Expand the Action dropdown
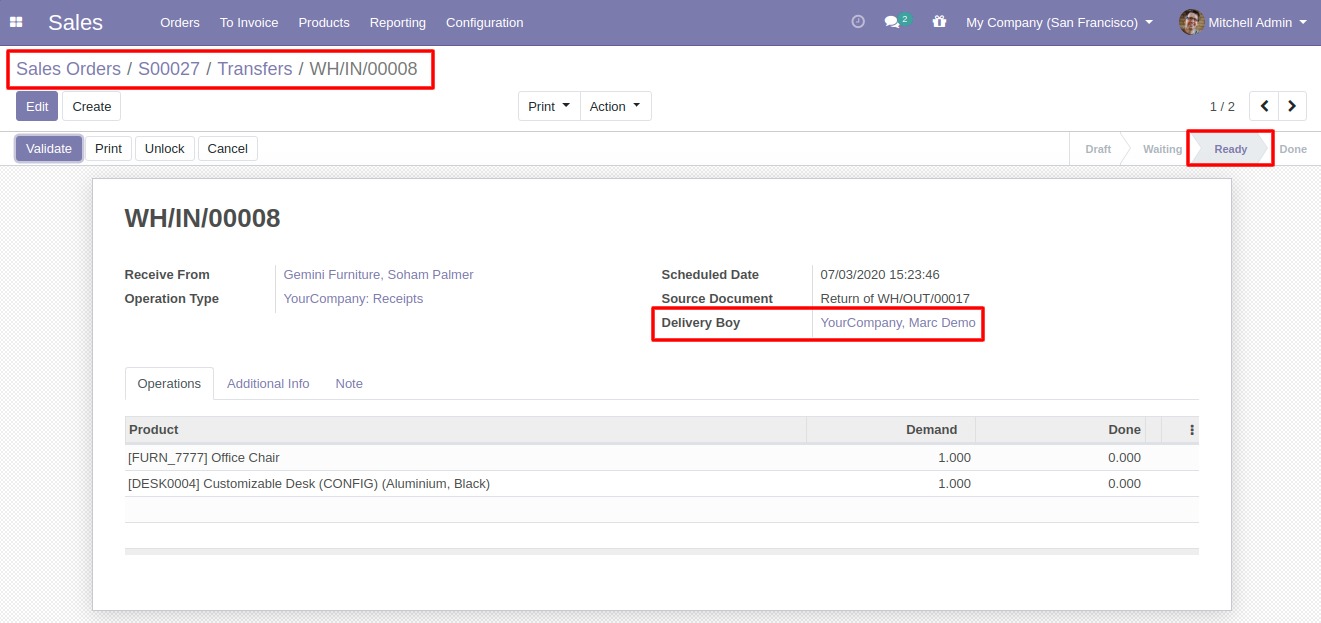 click(615, 106)
